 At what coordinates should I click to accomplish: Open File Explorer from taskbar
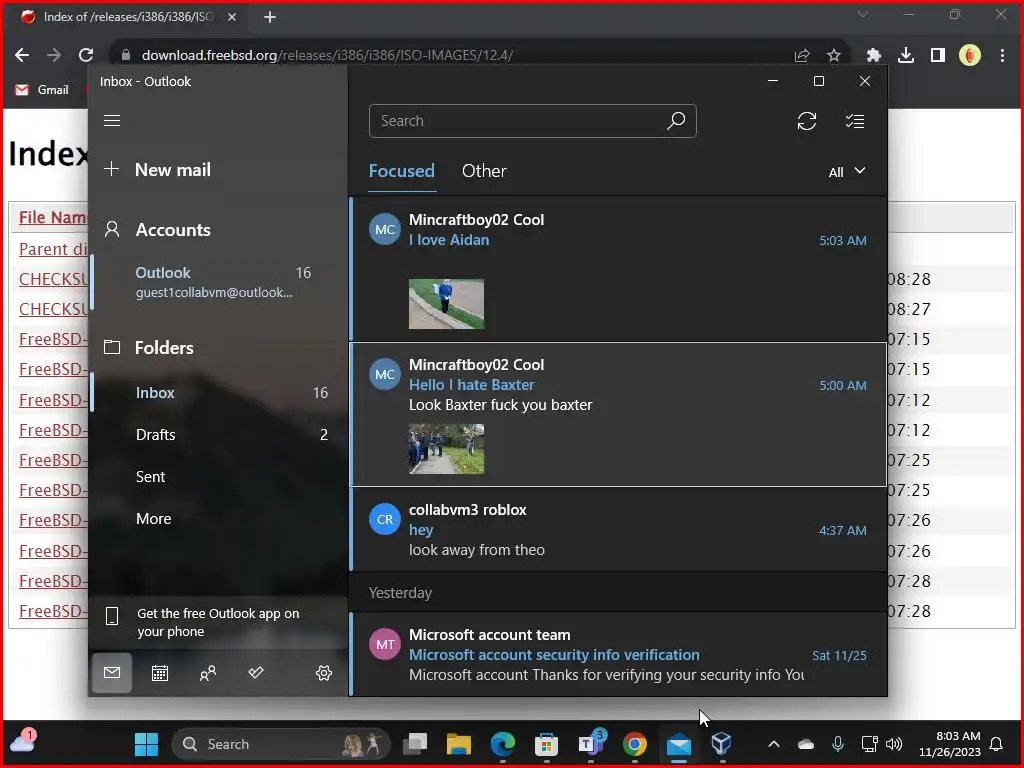458,744
